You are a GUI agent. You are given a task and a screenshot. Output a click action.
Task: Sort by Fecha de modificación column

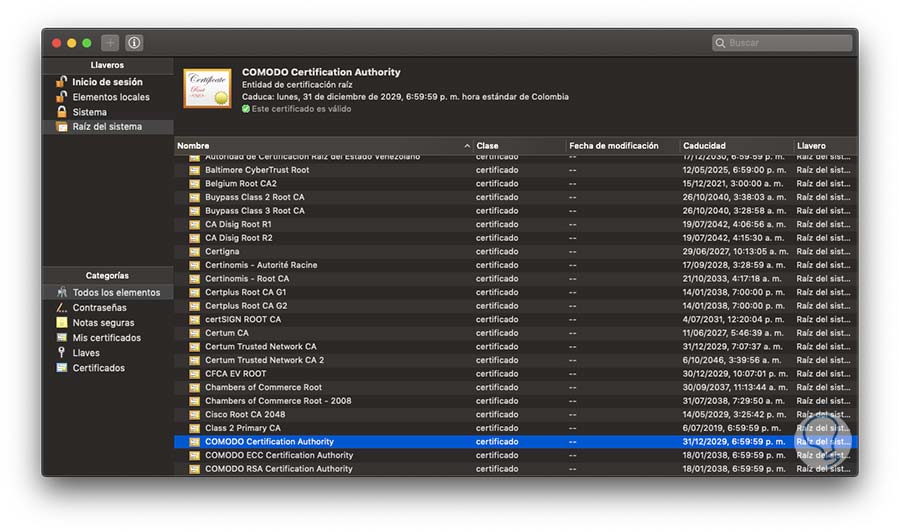click(622, 146)
